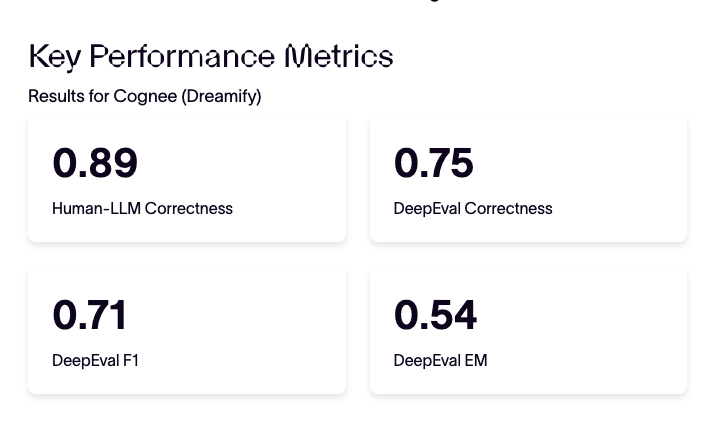The height and width of the screenshot is (432, 719).
Task: Click the DeepEval Correctness label
Action: coord(473,208)
